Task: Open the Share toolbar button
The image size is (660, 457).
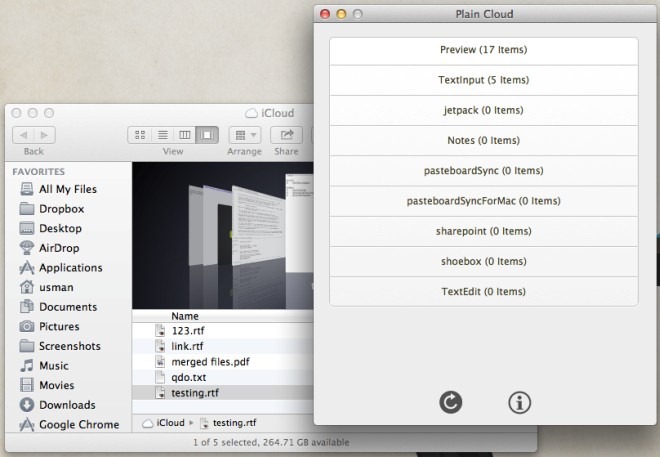Action: [287, 134]
